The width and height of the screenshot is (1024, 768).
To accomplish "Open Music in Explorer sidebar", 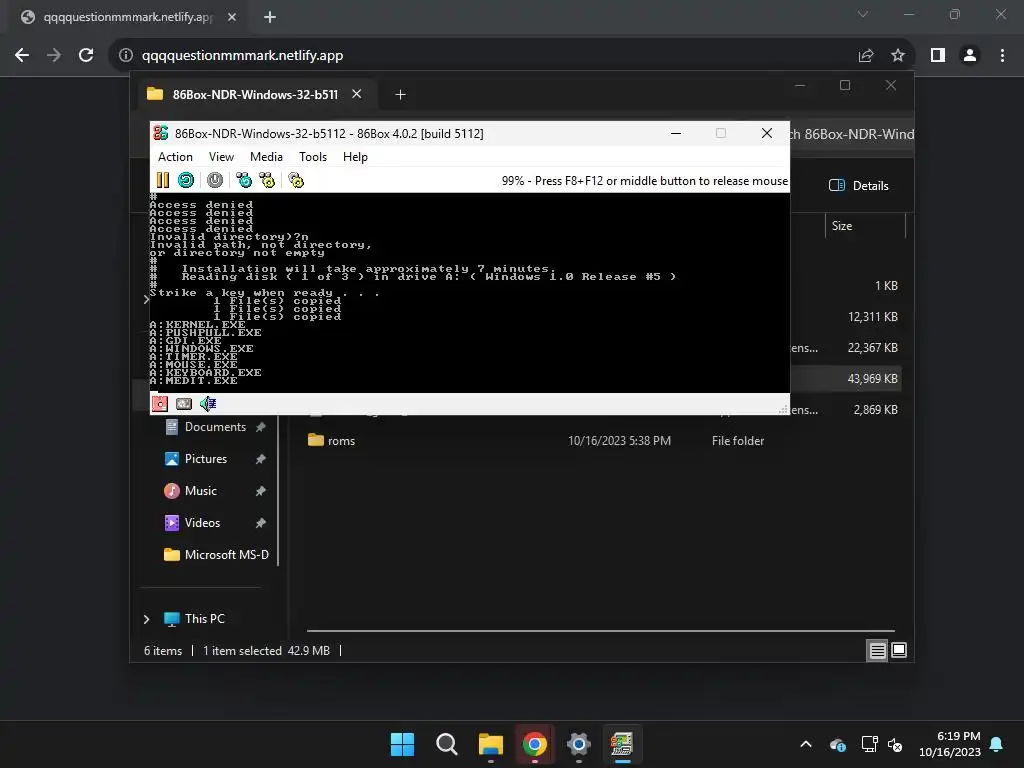I will [x=200, y=491].
